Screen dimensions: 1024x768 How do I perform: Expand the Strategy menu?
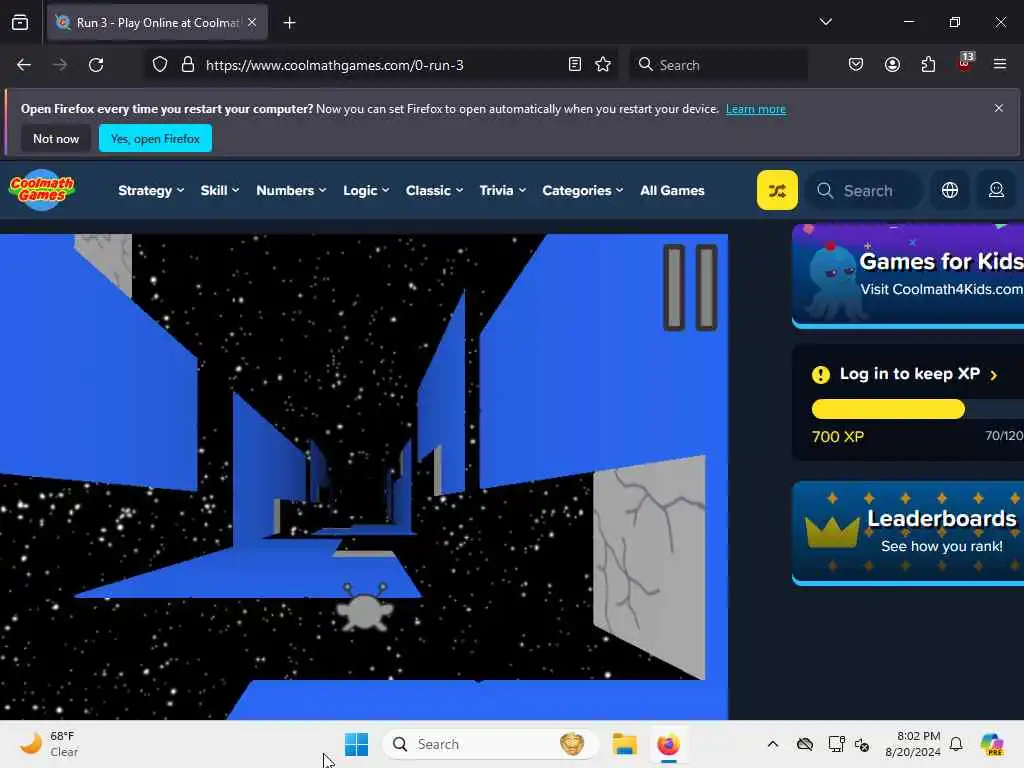[x=151, y=191]
